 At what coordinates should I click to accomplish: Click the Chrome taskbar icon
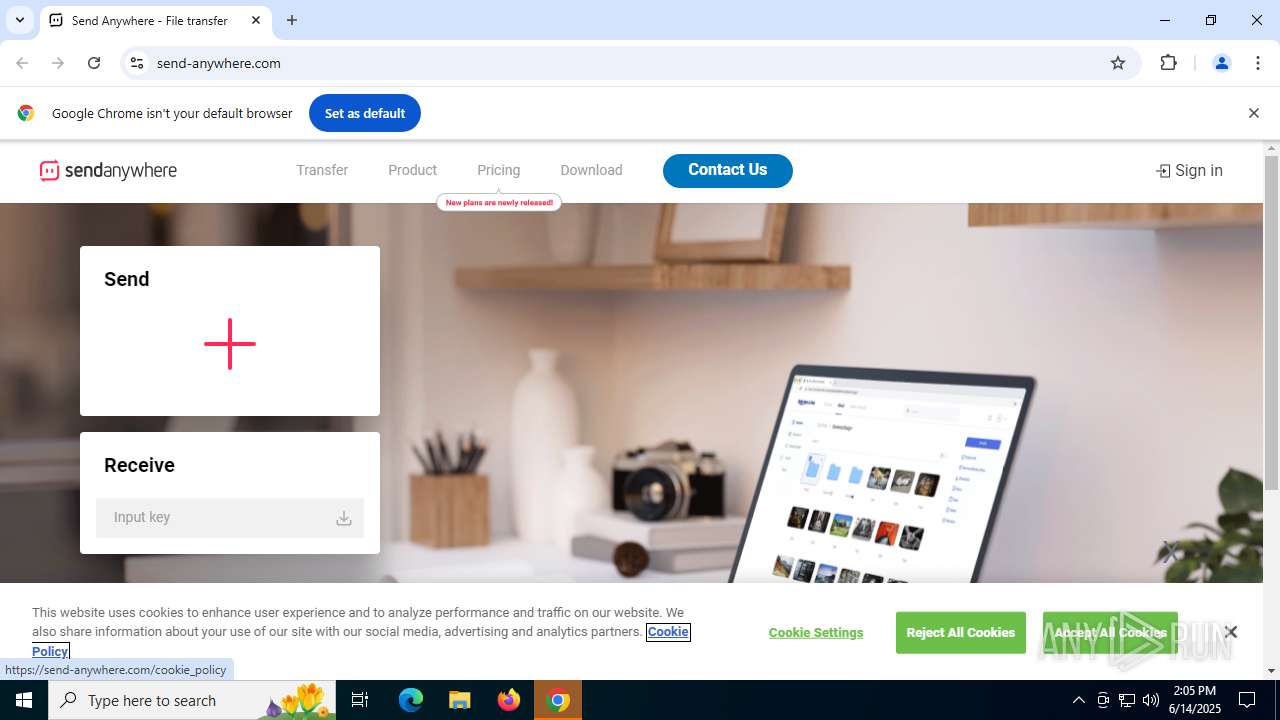[558, 700]
